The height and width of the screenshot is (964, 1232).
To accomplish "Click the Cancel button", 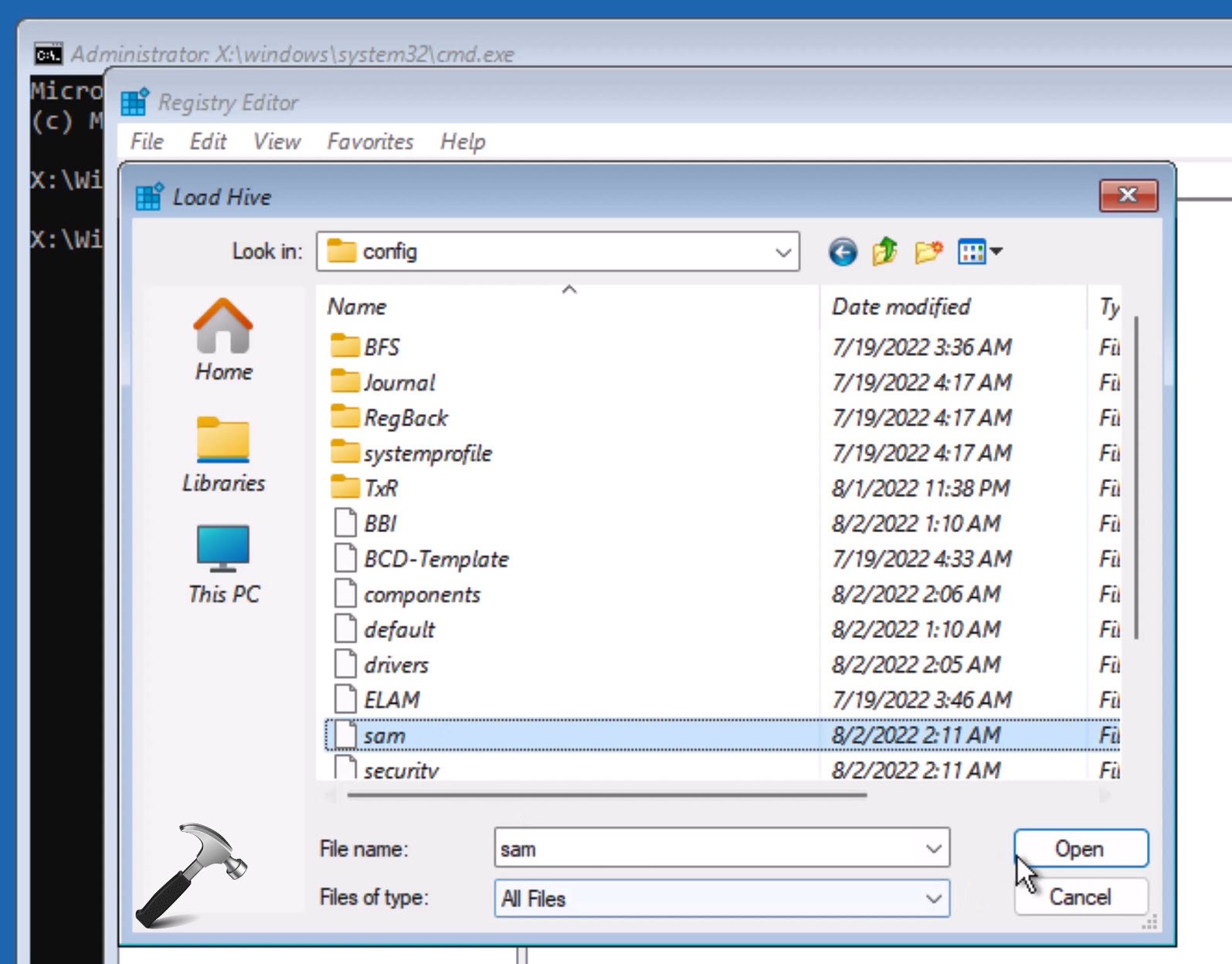I will 1079,897.
